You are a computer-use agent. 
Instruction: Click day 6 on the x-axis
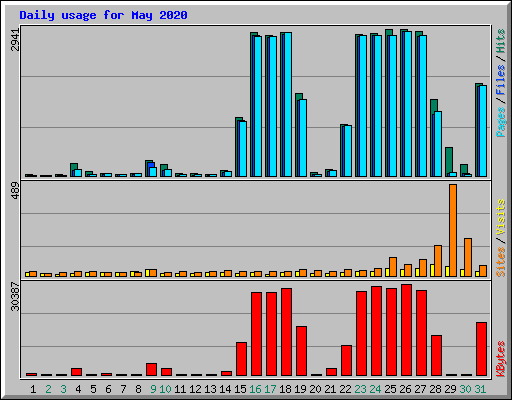(x=108, y=389)
